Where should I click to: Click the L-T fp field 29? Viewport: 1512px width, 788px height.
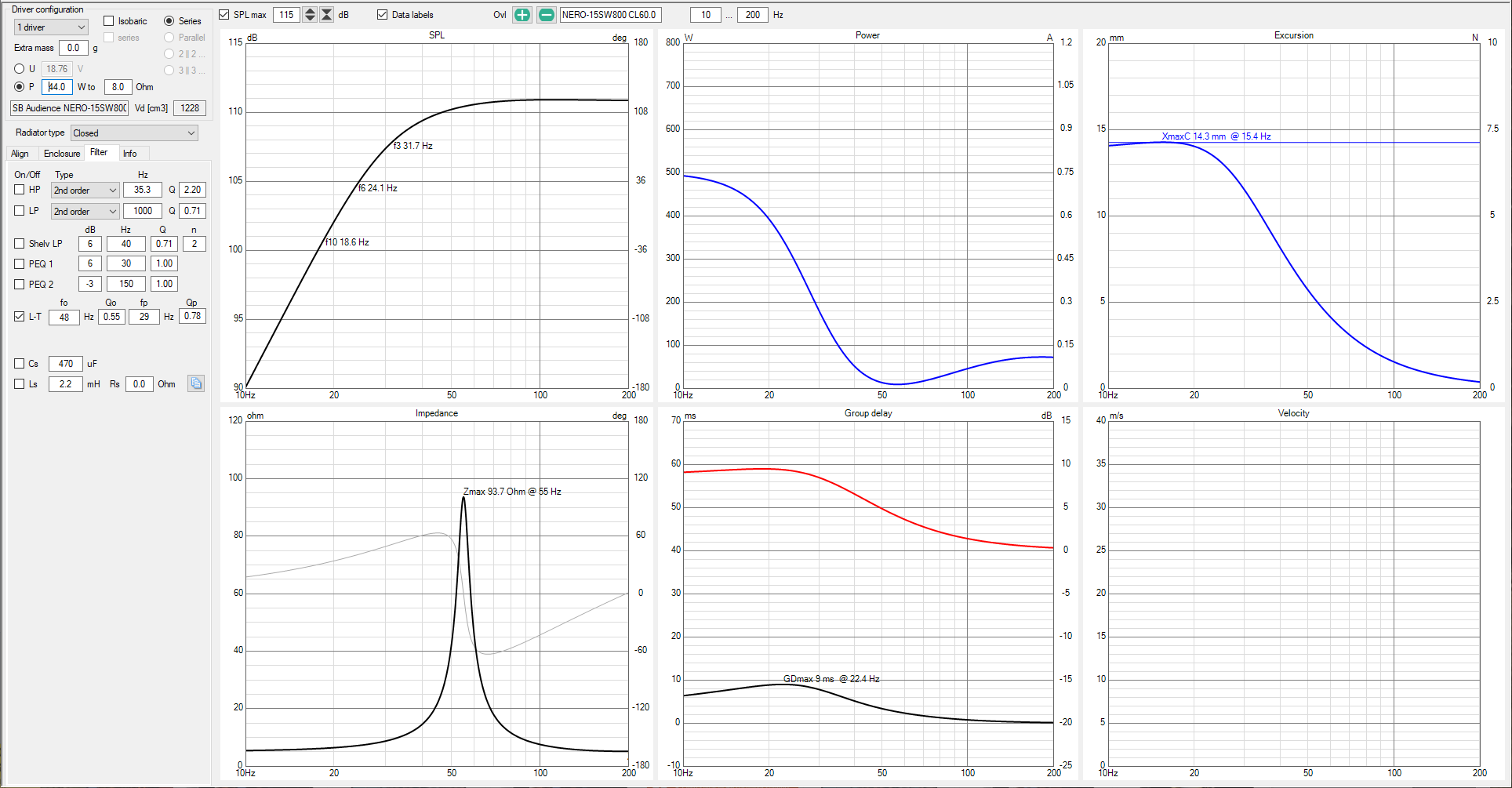pos(144,317)
